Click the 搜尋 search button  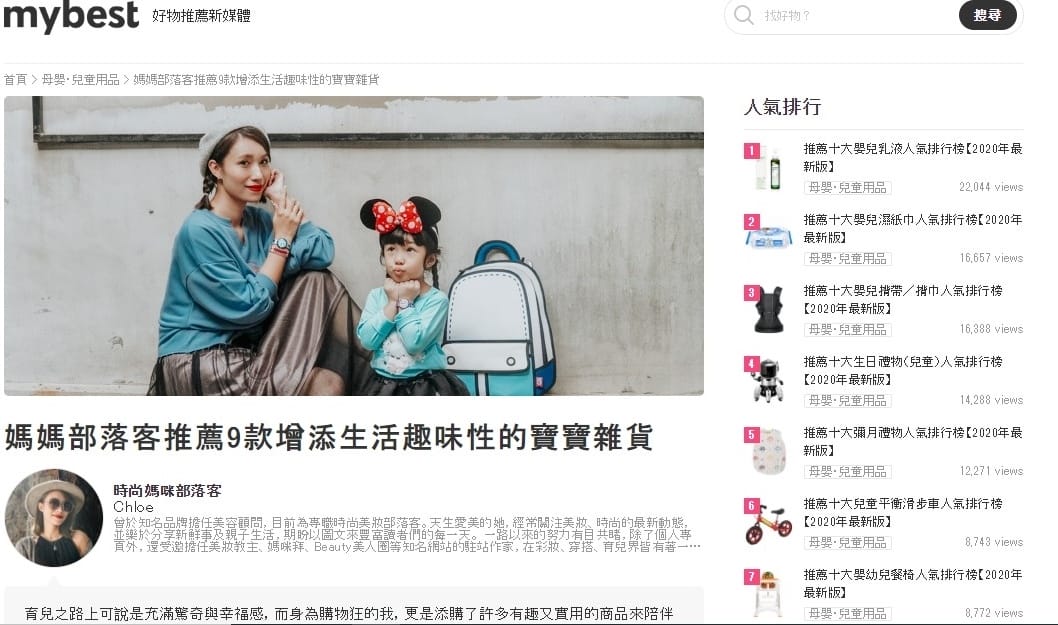987,15
